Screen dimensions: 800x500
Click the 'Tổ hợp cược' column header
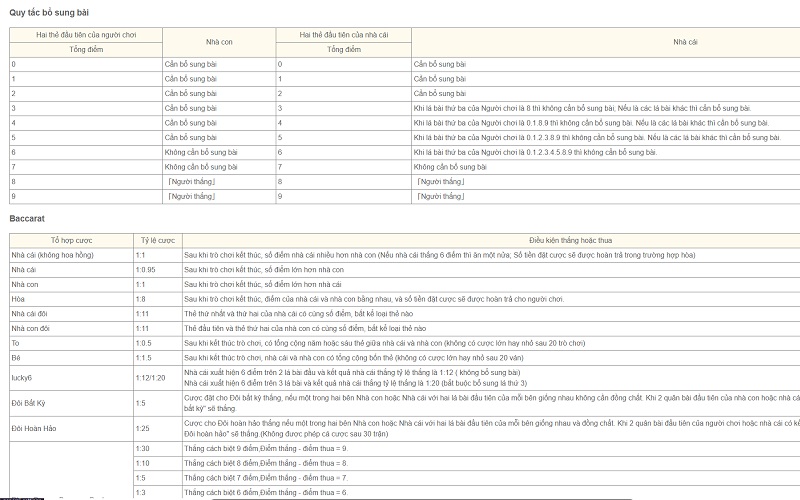point(70,241)
